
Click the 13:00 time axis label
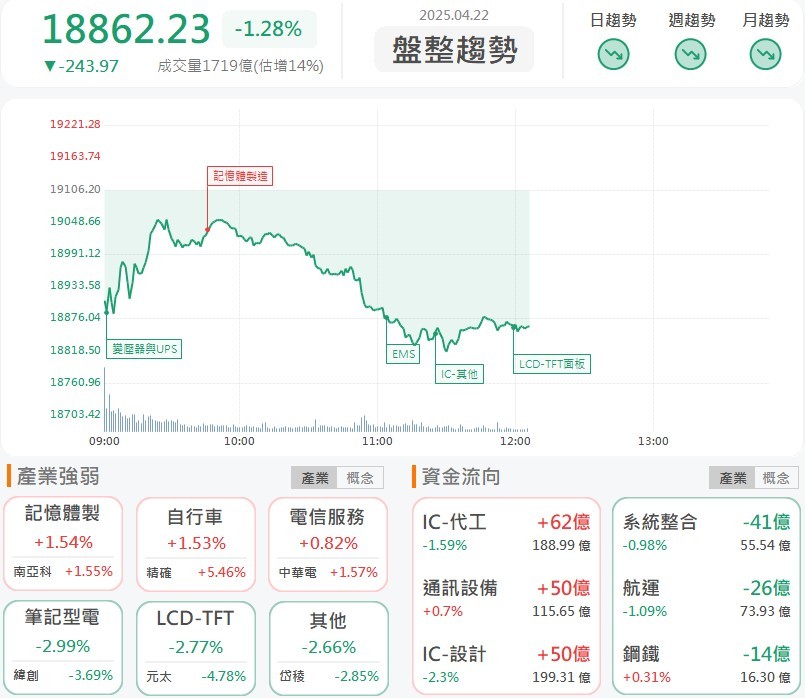tap(653, 441)
